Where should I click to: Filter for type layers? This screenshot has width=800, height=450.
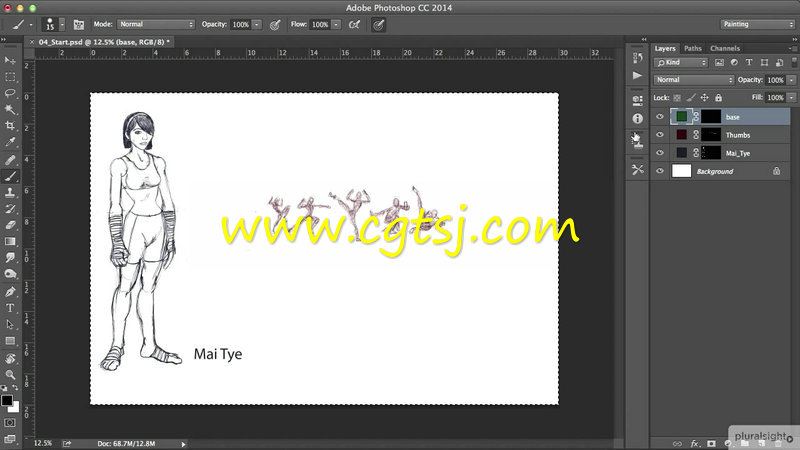pos(749,62)
